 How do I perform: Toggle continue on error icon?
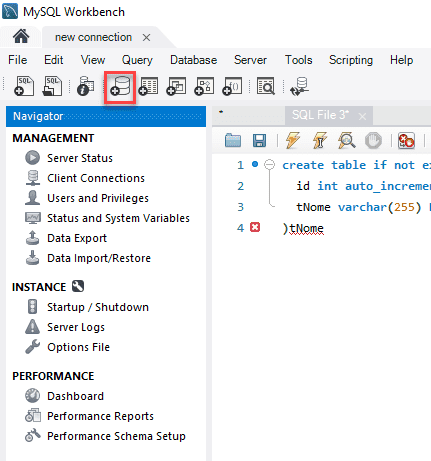(x=406, y=140)
